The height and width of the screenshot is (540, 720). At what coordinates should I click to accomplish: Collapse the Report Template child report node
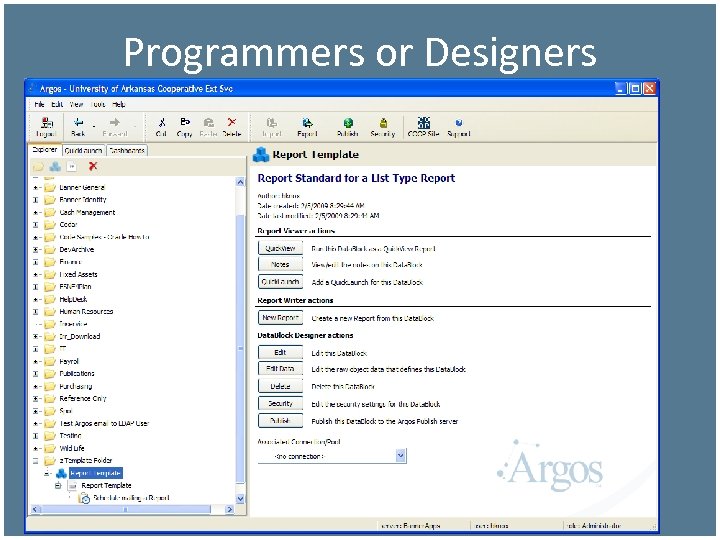click(58, 485)
